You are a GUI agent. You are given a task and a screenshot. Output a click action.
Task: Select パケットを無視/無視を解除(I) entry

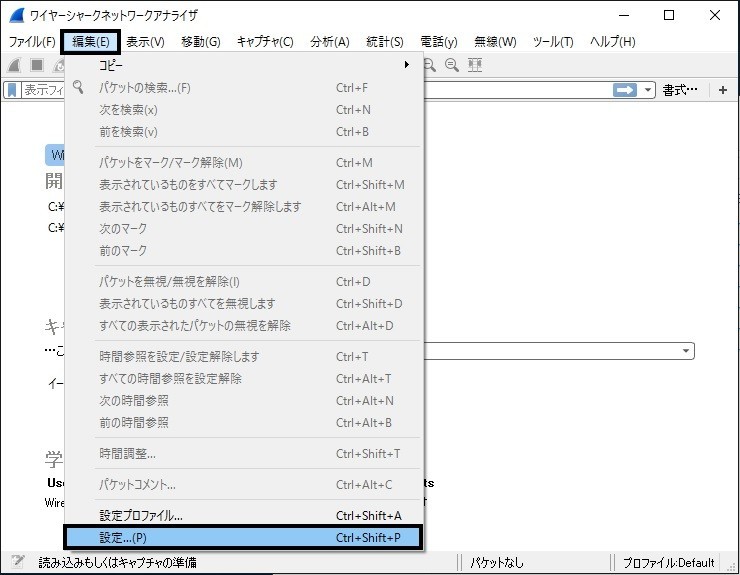[244, 282]
